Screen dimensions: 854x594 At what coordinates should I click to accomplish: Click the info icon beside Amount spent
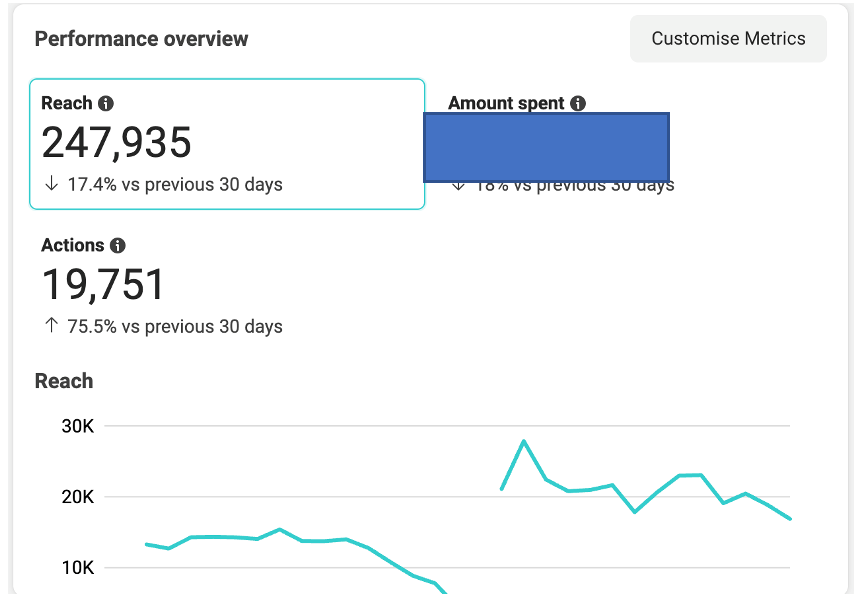pos(578,103)
